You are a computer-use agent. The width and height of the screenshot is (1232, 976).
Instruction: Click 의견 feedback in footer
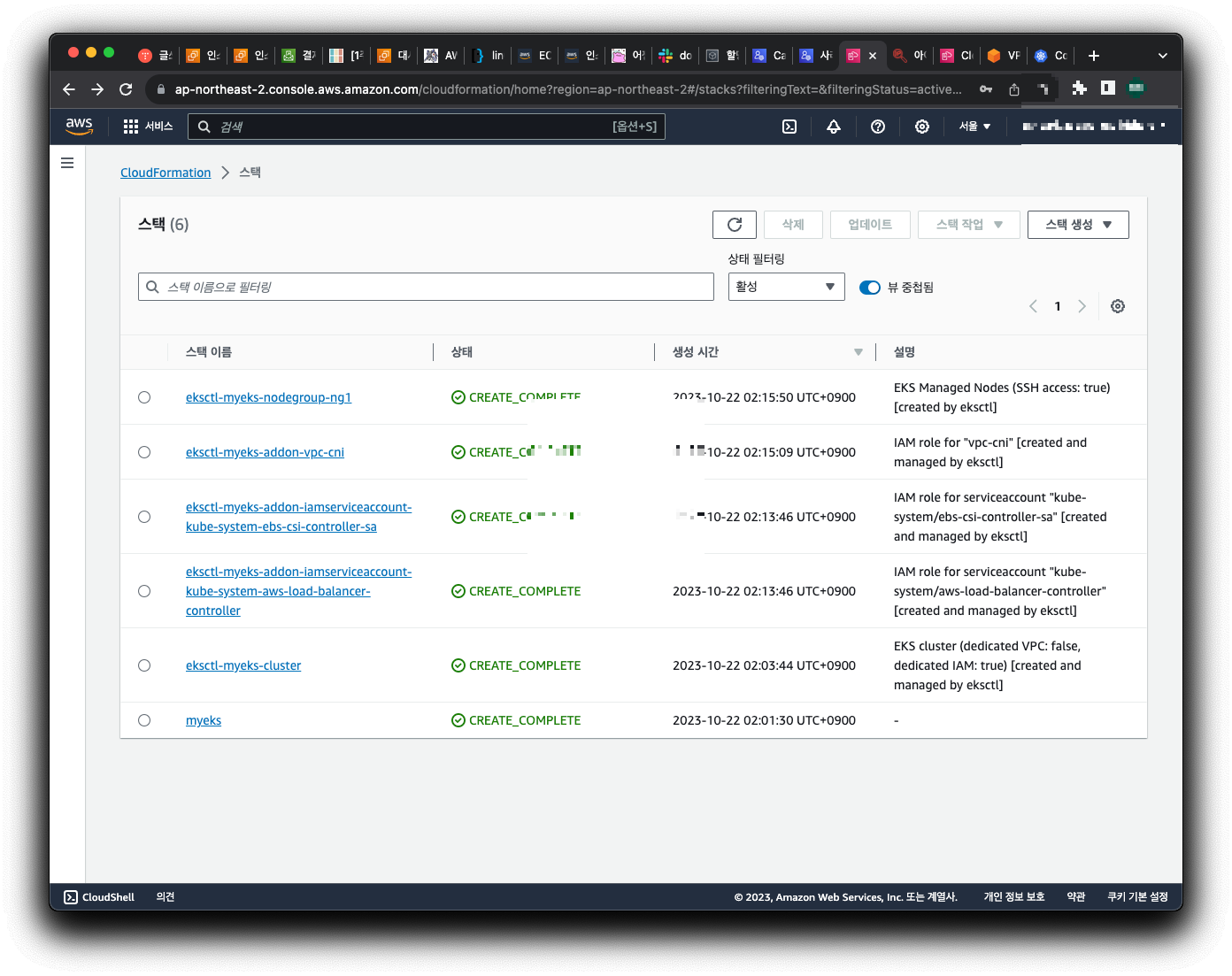pyautogui.click(x=166, y=897)
